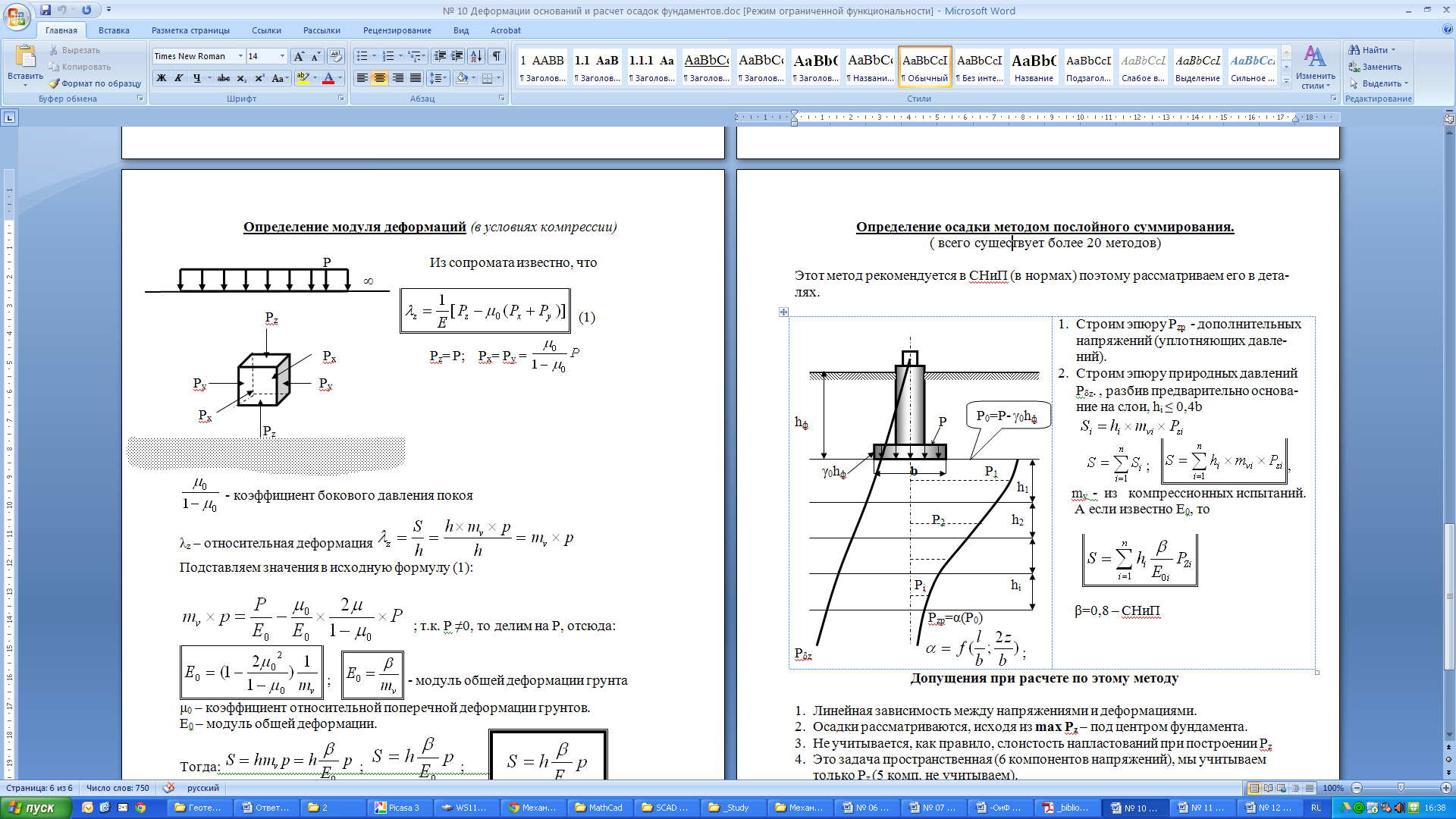Click Заменить (replace) button
Viewport: 1456px width, 819px height.
[1375, 67]
